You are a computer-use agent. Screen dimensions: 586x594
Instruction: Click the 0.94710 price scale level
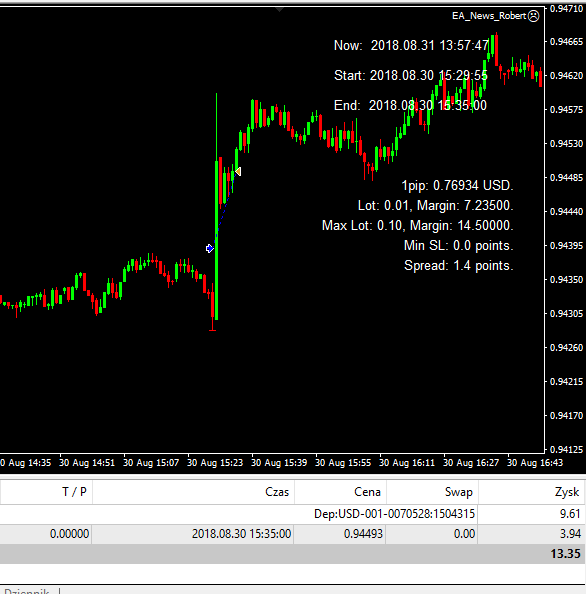point(566,8)
